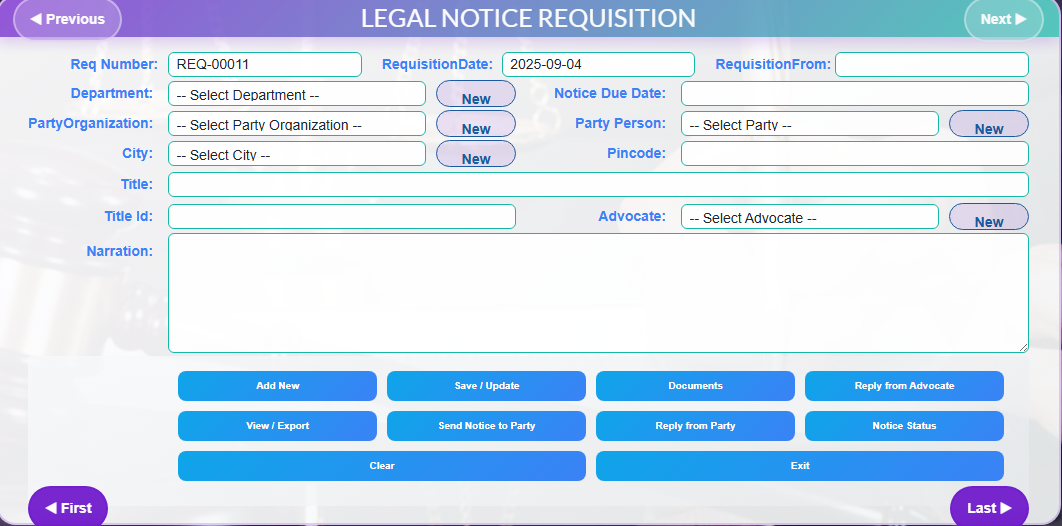1062x526 pixels.
Task: Expand the Party Organization dropdown
Action: click(297, 124)
